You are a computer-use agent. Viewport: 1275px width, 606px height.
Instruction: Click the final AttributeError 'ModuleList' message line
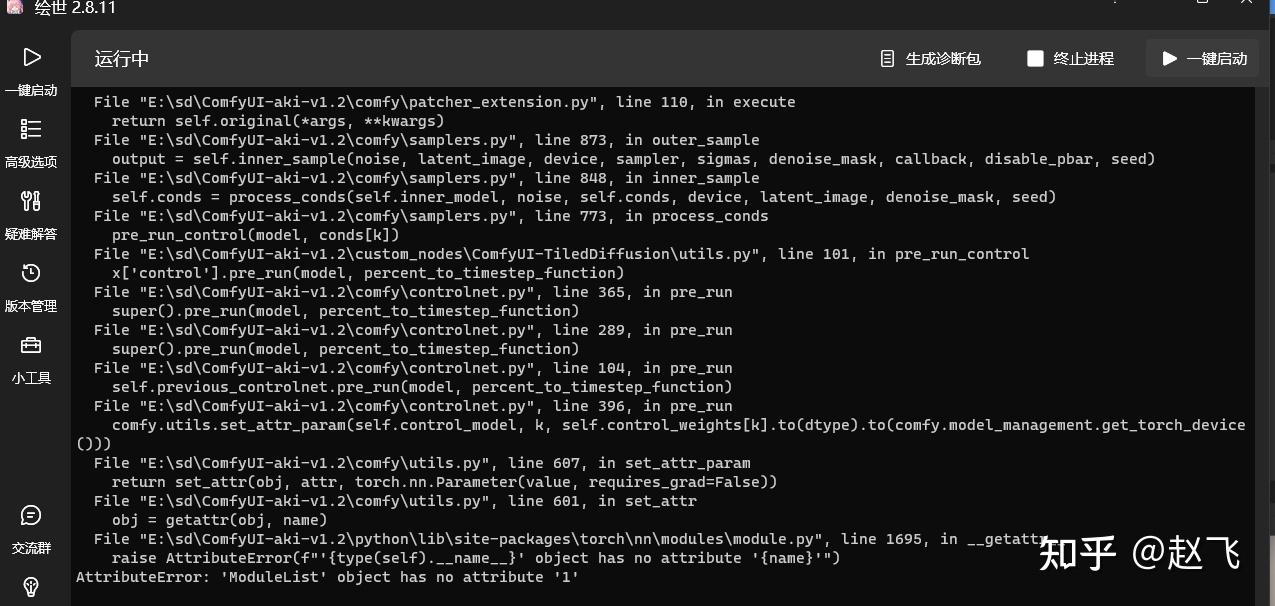click(x=327, y=577)
